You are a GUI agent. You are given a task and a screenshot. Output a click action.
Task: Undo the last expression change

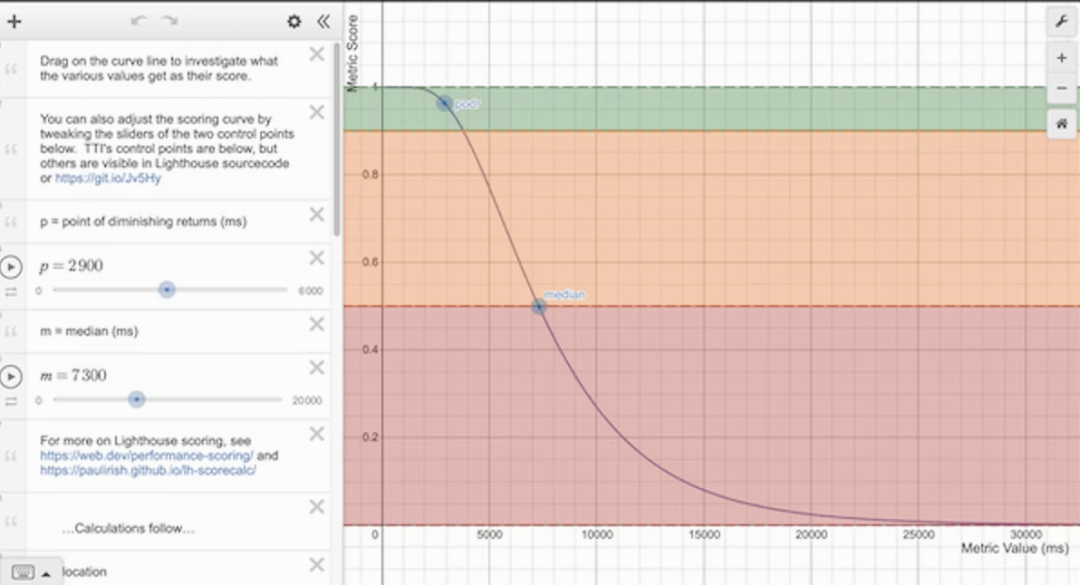click(138, 21)
